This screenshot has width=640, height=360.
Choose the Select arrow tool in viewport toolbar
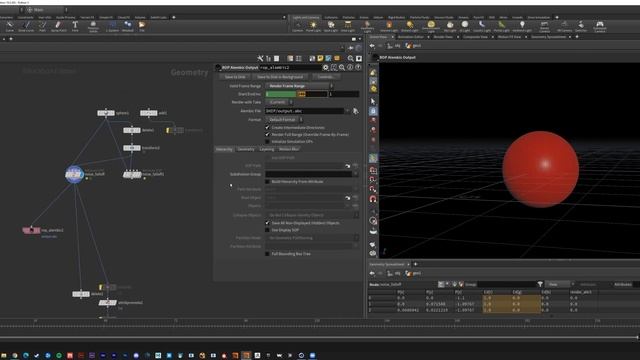(x=373, y=101)
